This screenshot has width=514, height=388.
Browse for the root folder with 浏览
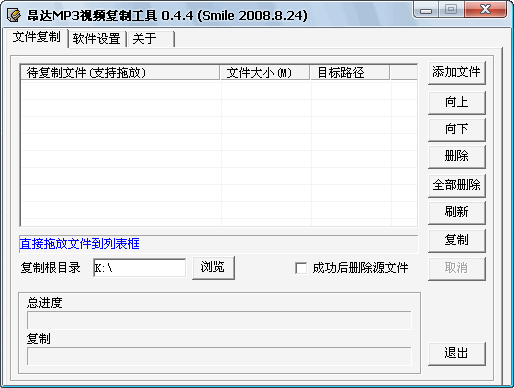213,267
